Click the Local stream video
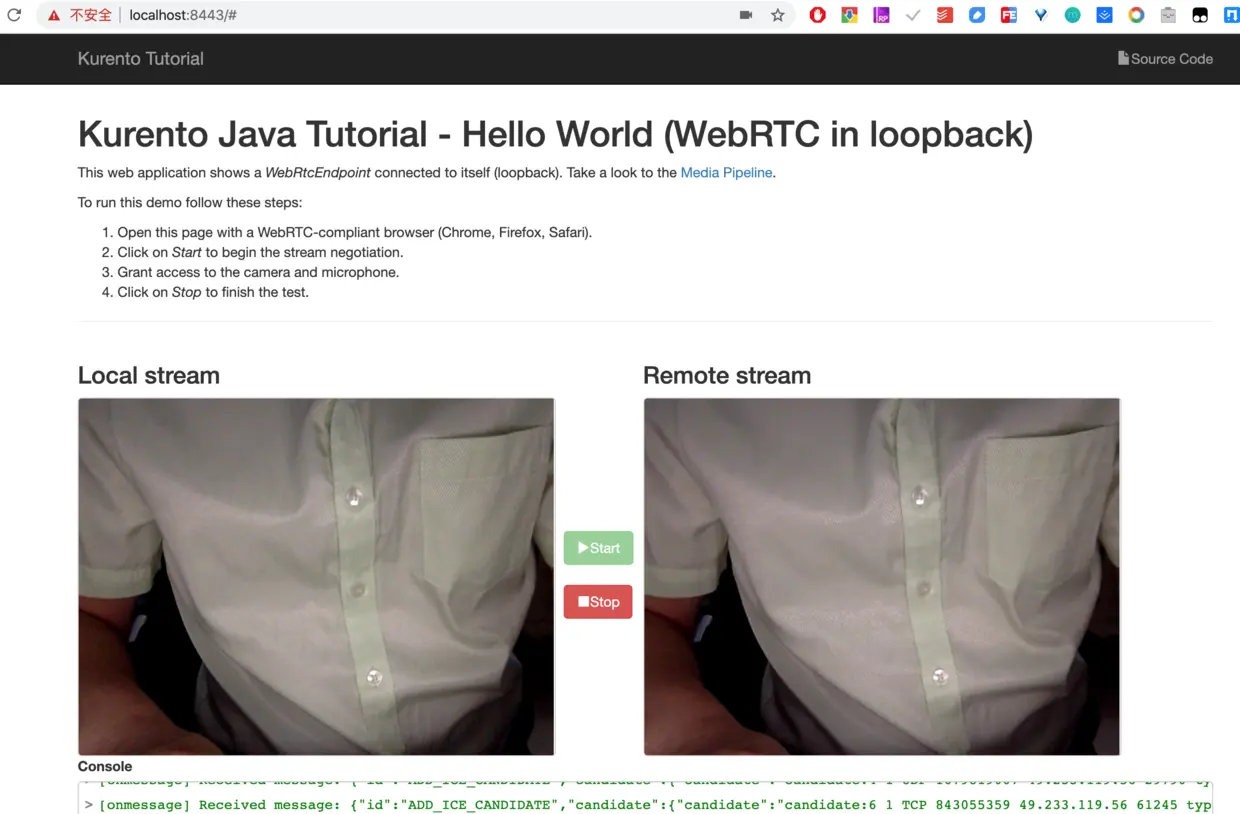The image size is (1240, 814). (x=316, y=577)
